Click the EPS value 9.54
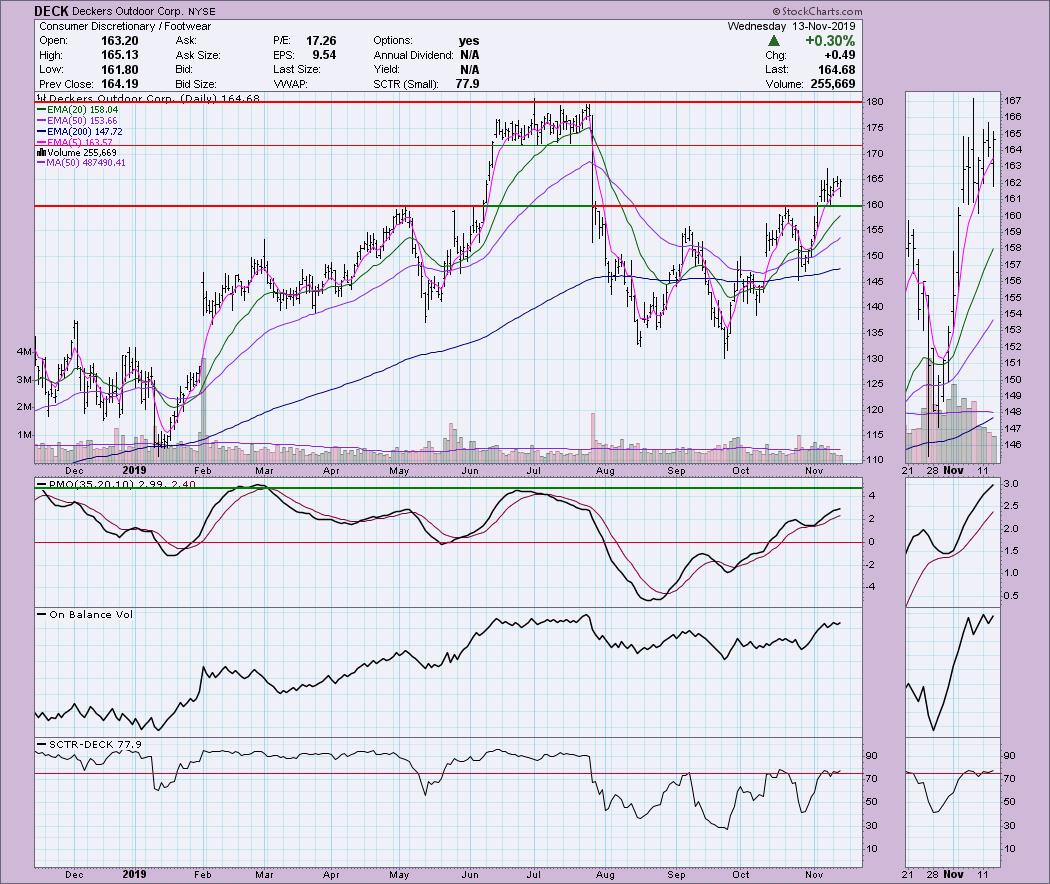 tap(324, 55)
